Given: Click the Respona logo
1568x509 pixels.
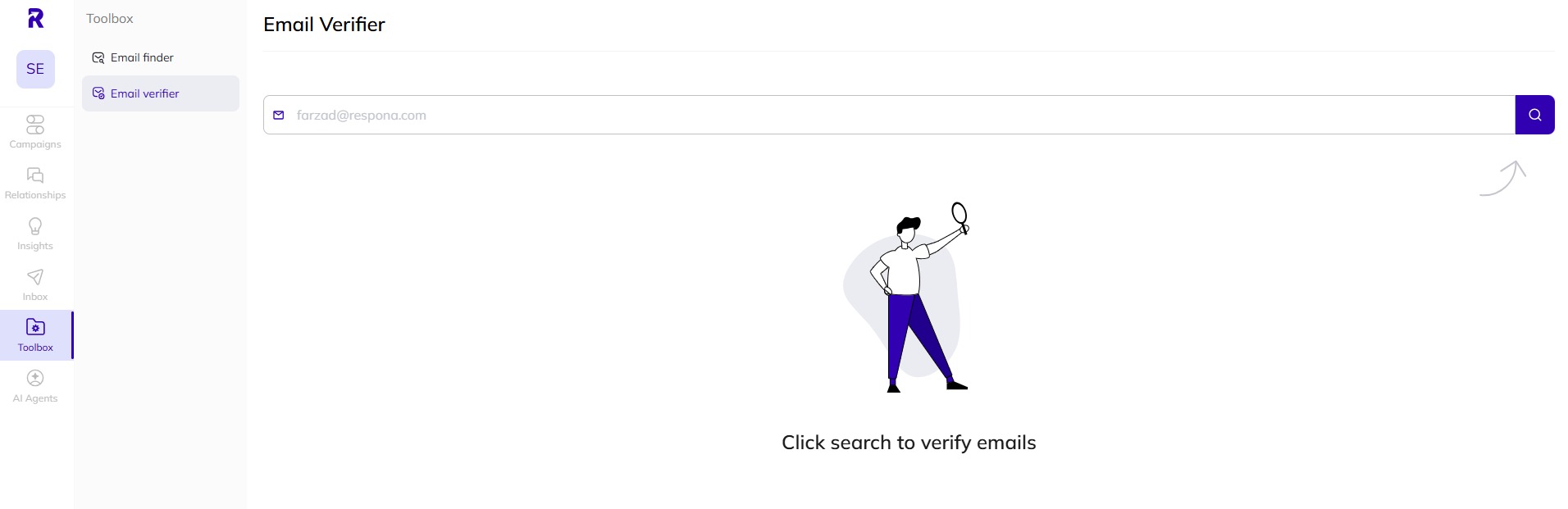Looking at the screenshot, I should (34, 18).
